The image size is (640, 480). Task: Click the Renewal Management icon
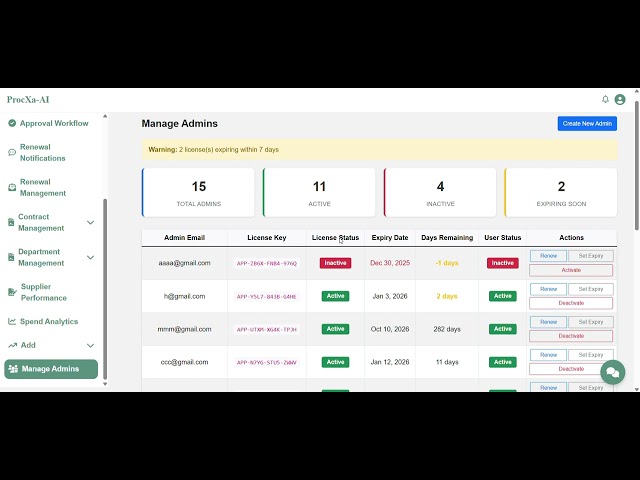point(12,187)
